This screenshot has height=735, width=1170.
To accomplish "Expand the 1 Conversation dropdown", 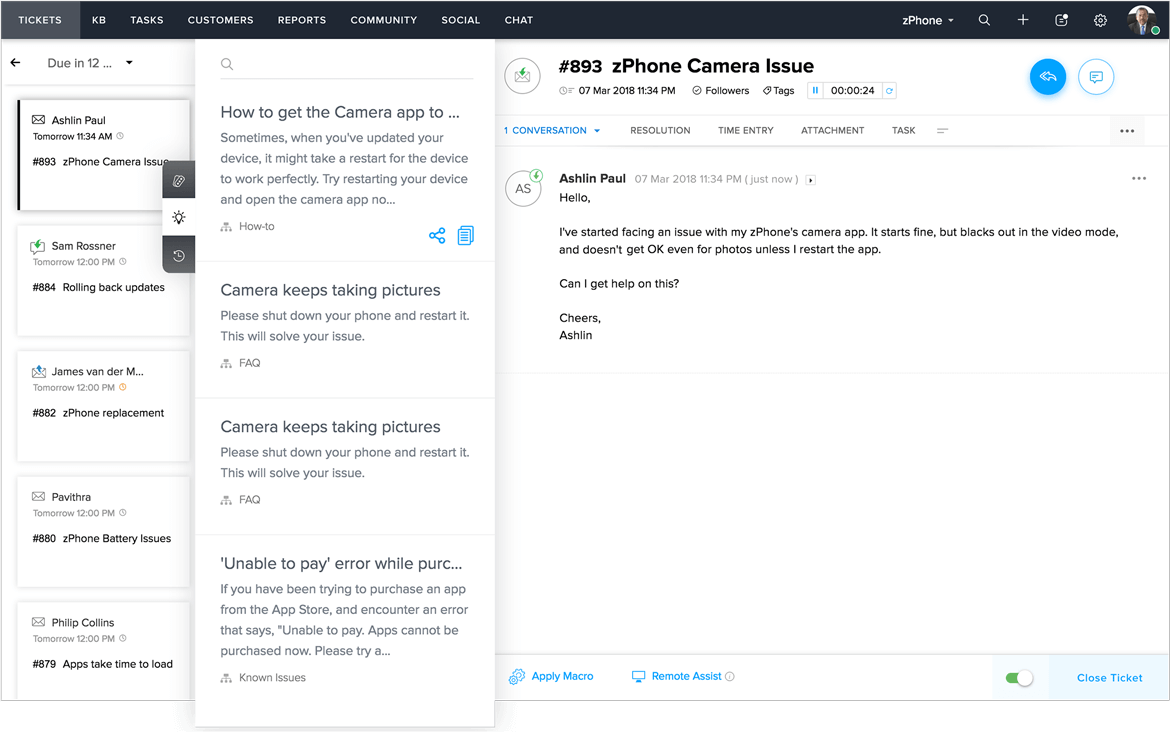I will (x=552, y=131).
